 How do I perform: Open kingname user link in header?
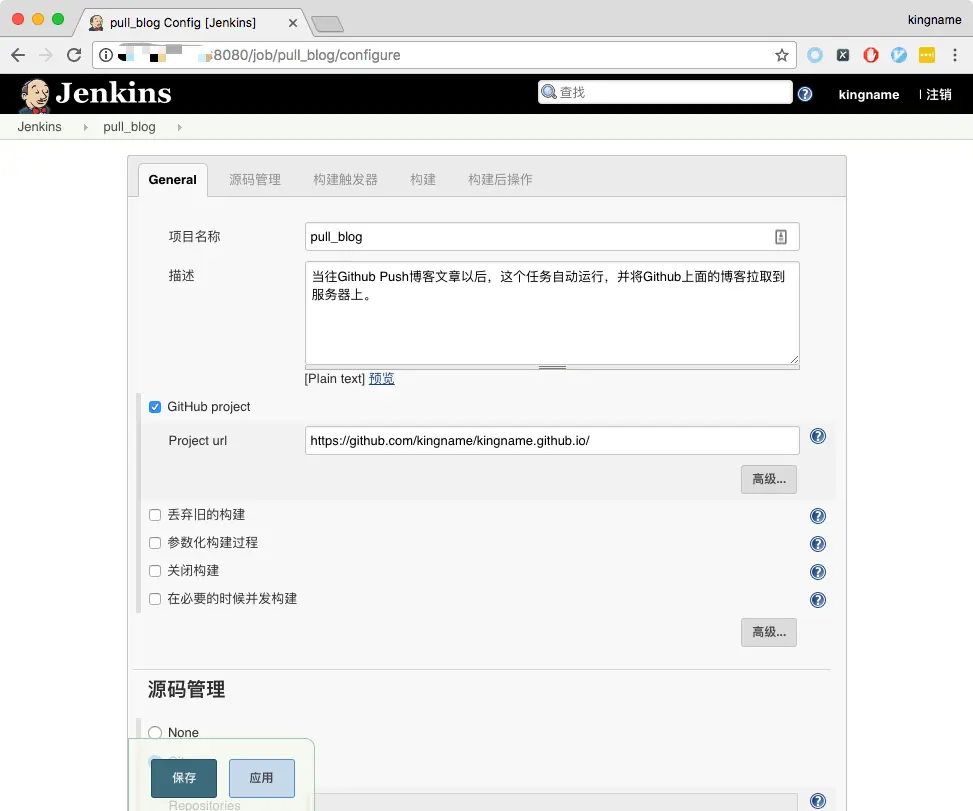click(x=869, y=94)
